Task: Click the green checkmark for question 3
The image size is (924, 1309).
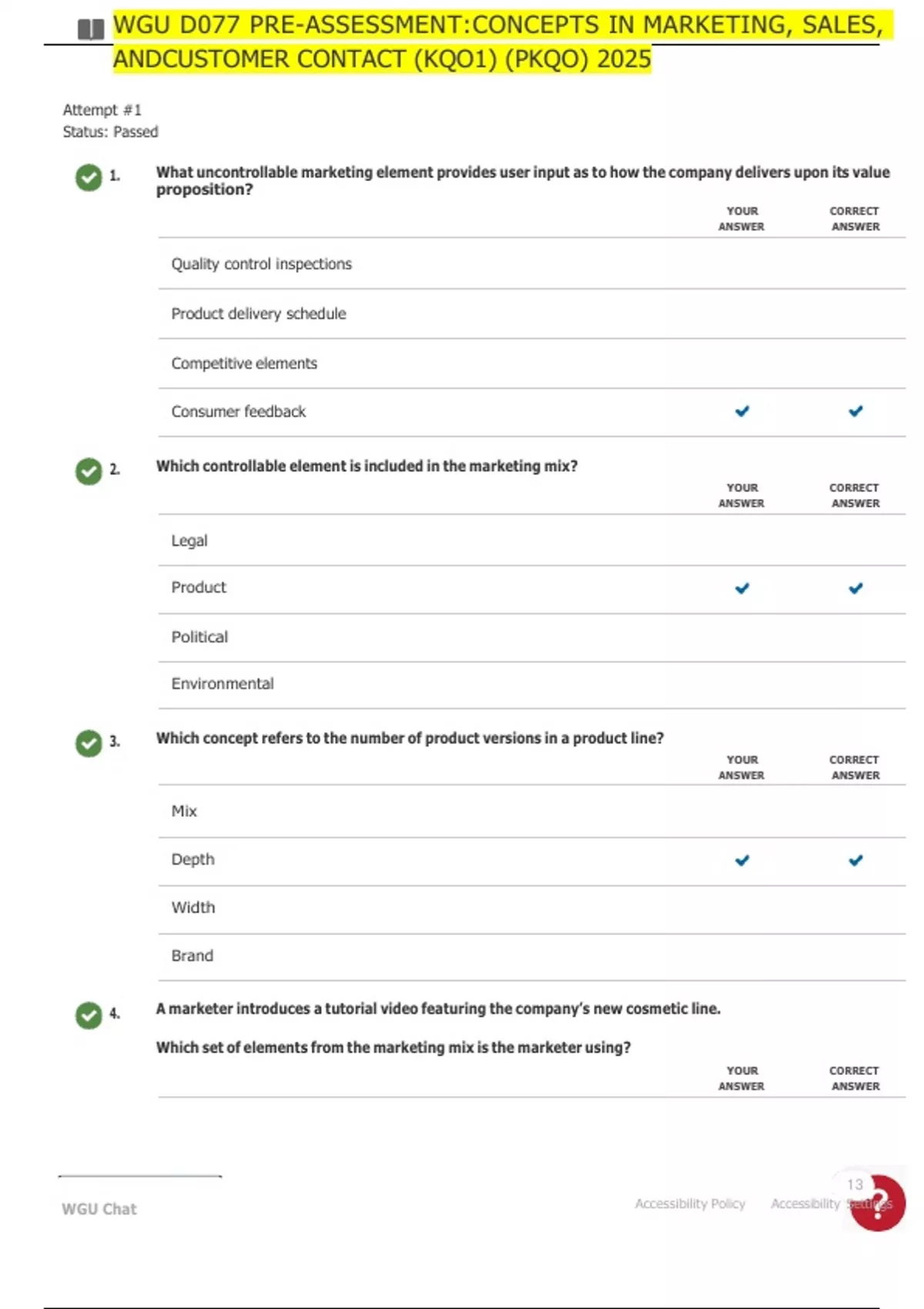Action: point(89,743)
